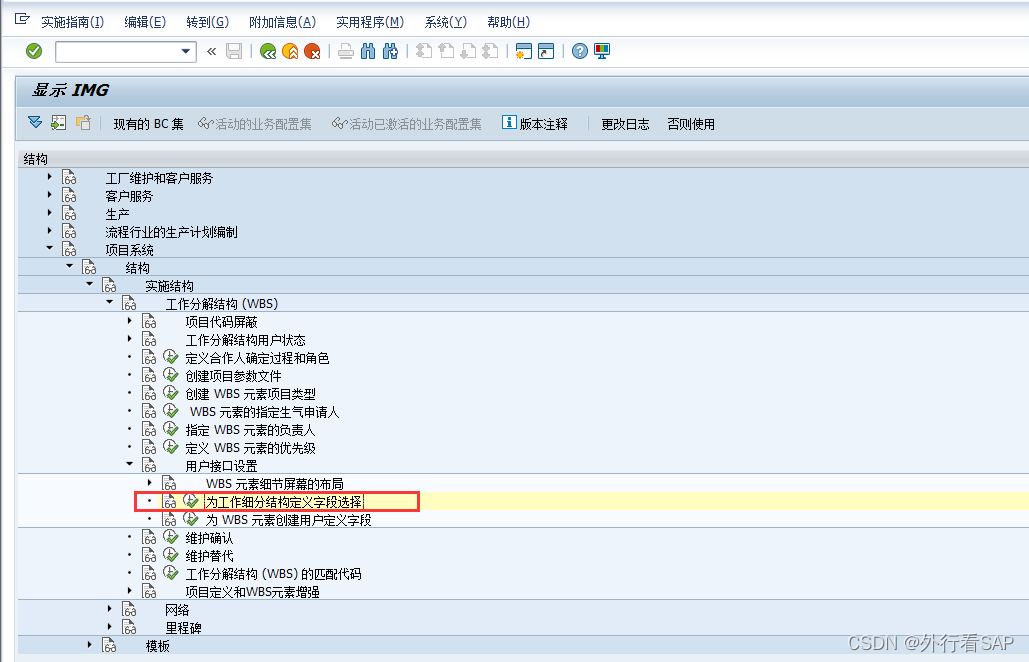Open the 实用程序(M) menu
The height and width of the screenshot is (662, 1029).
pos(370,22)
